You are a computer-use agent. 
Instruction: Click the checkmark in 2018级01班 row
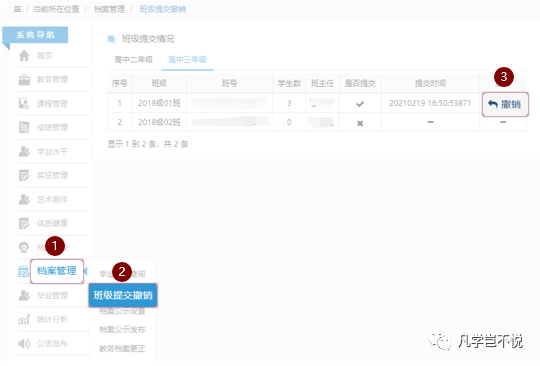click(x=360, y=104)
